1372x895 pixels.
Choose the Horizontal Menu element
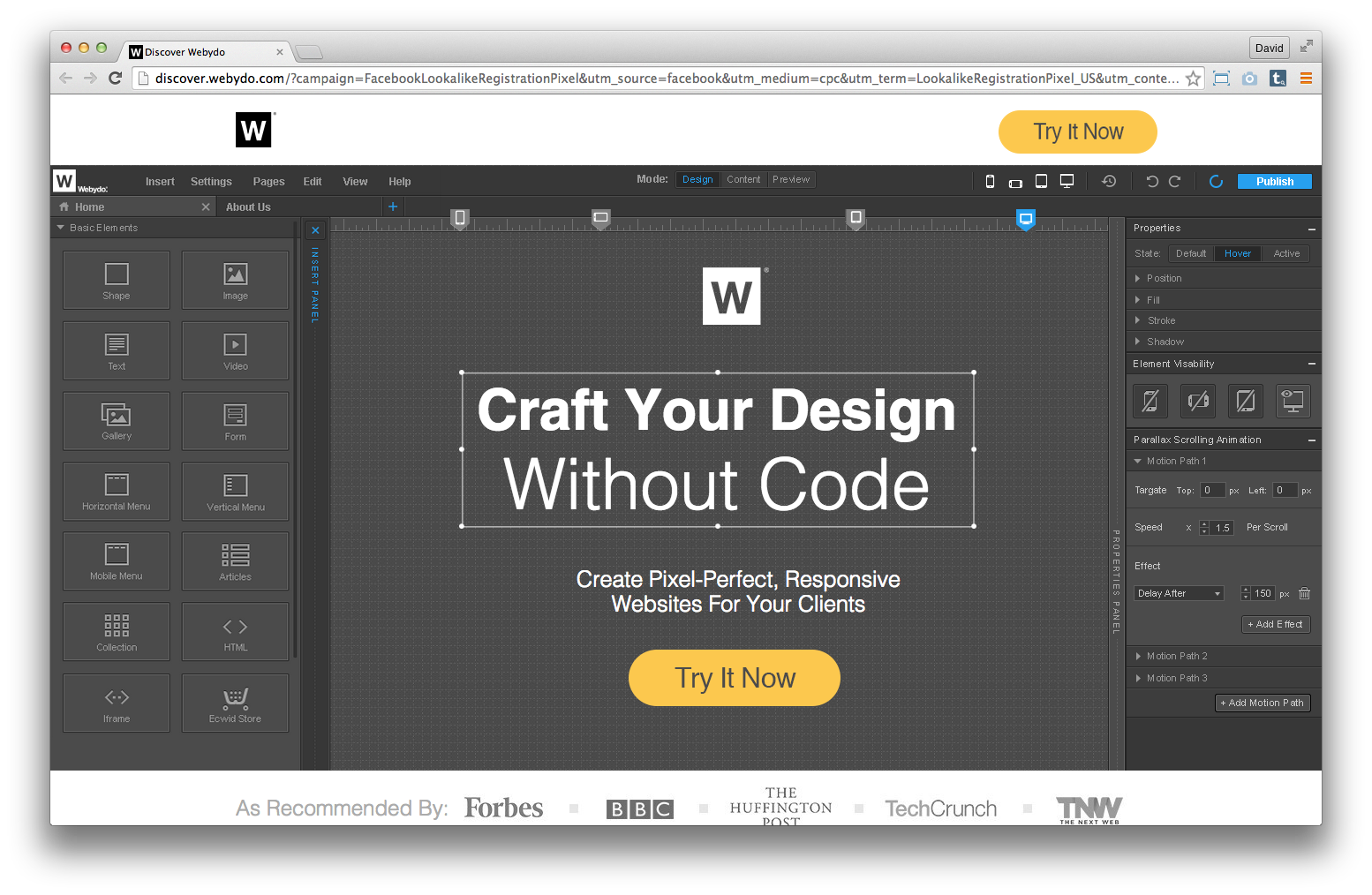pyautogui.click(x=117, y=492)
